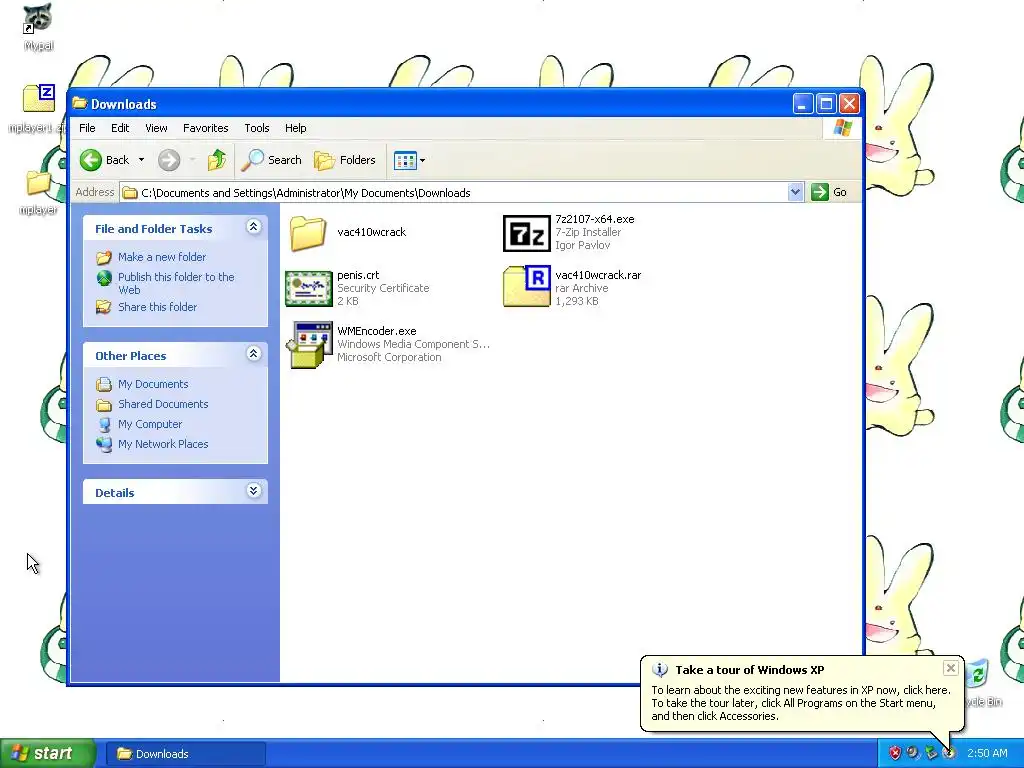Collapse the File and Folder Tasks panel
The width and height of the screenshot is (1024, 768).
click(x=253, y=227)
